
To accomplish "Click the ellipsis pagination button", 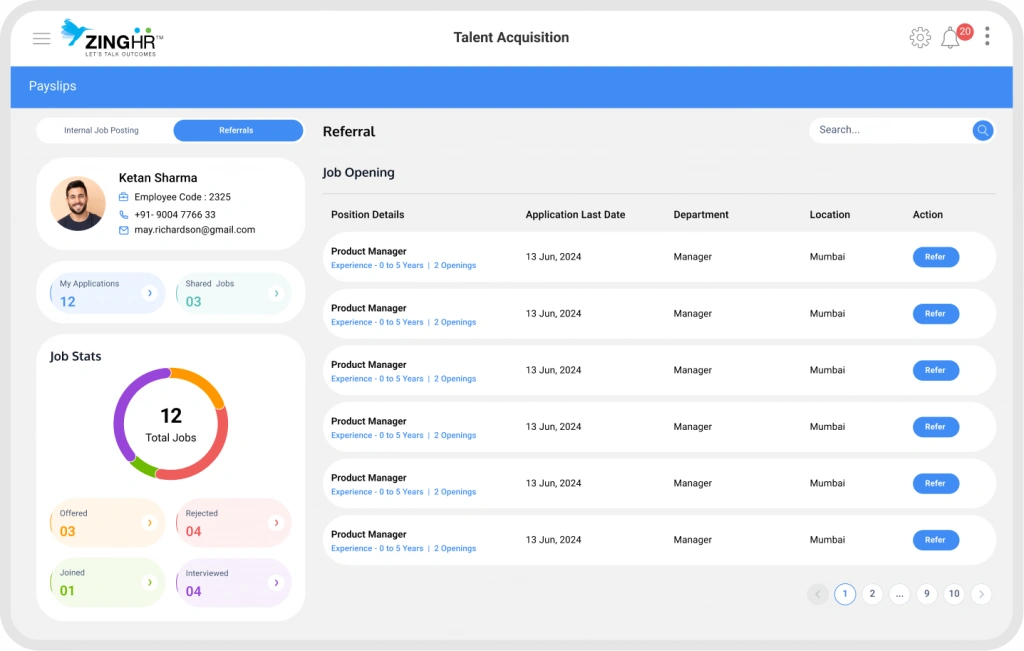I will [x=899, y=594].
